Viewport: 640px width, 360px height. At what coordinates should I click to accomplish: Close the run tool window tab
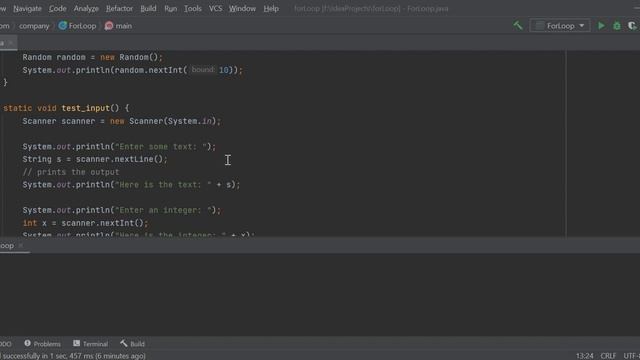tap(21, 245)
